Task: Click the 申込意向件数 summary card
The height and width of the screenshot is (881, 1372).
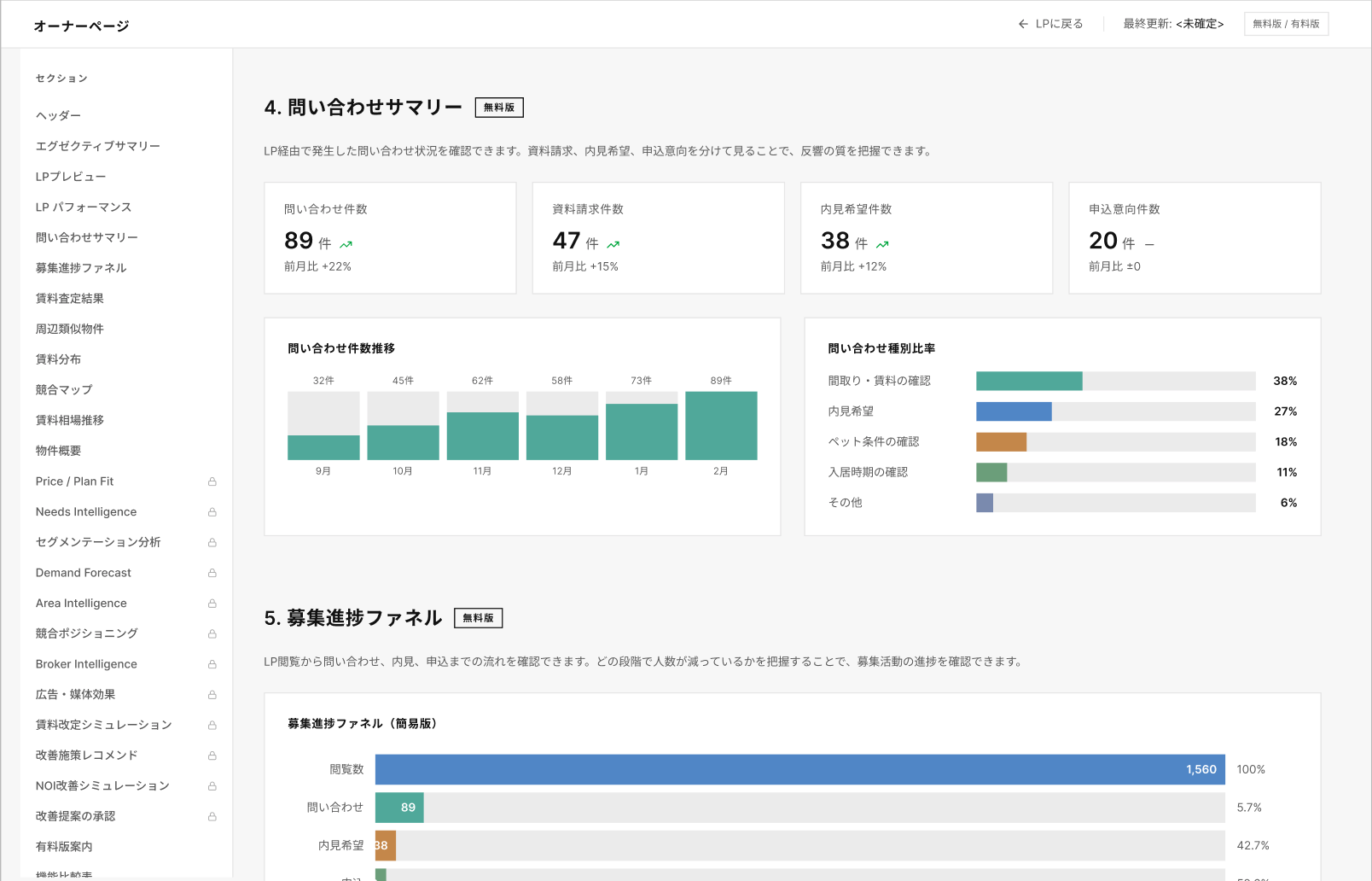Action: (1195, 238)
